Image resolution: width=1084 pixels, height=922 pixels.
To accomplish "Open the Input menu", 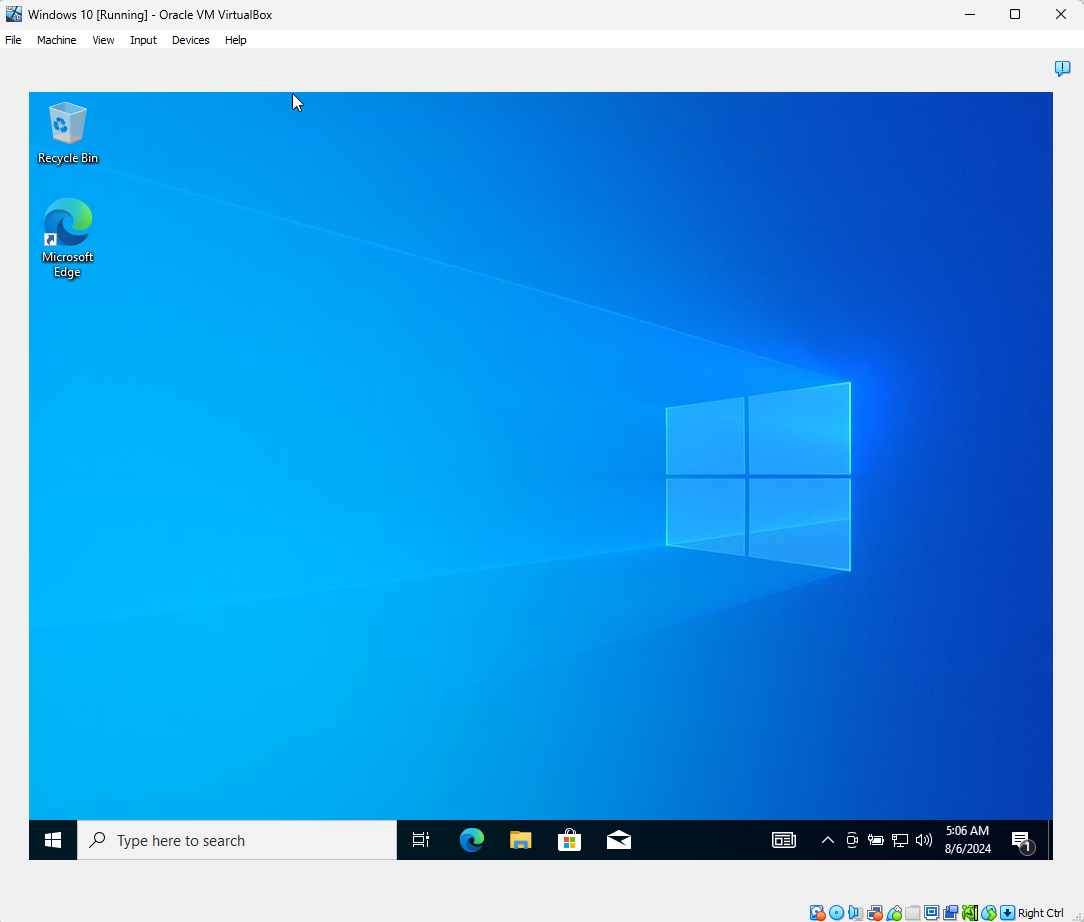I will tap(143, 40).
